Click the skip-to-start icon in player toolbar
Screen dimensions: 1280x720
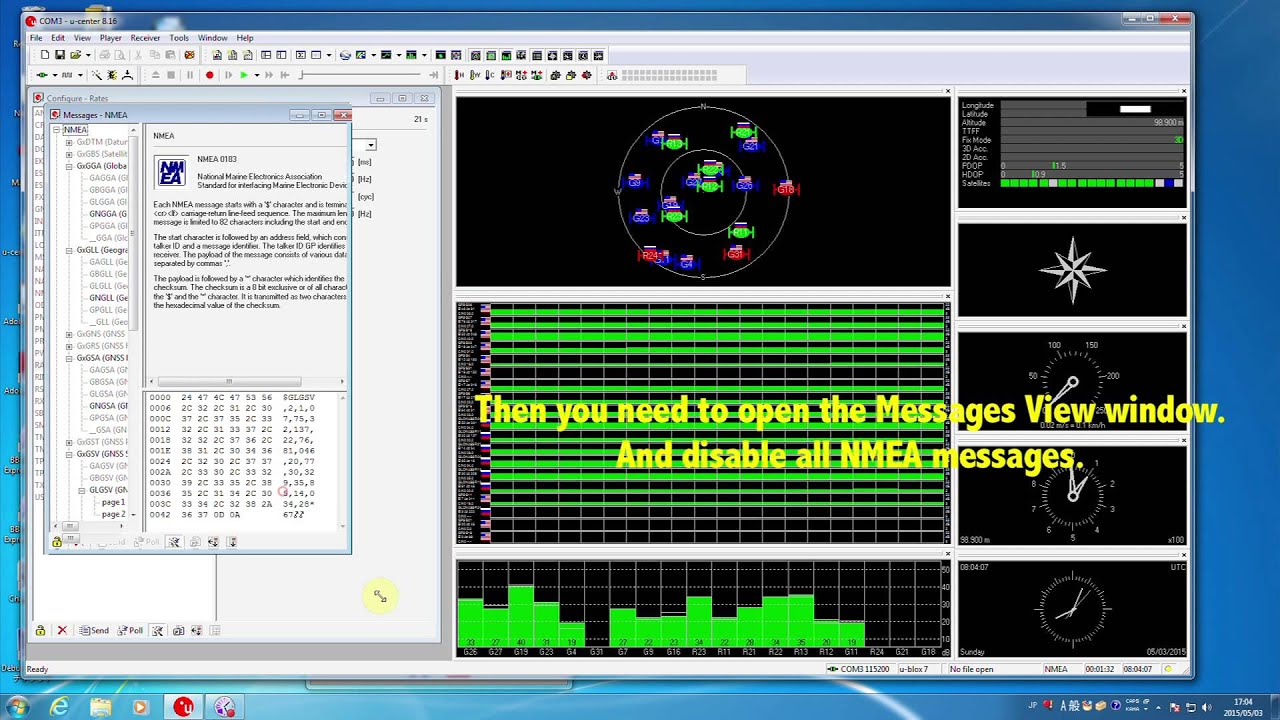[285, 75]
